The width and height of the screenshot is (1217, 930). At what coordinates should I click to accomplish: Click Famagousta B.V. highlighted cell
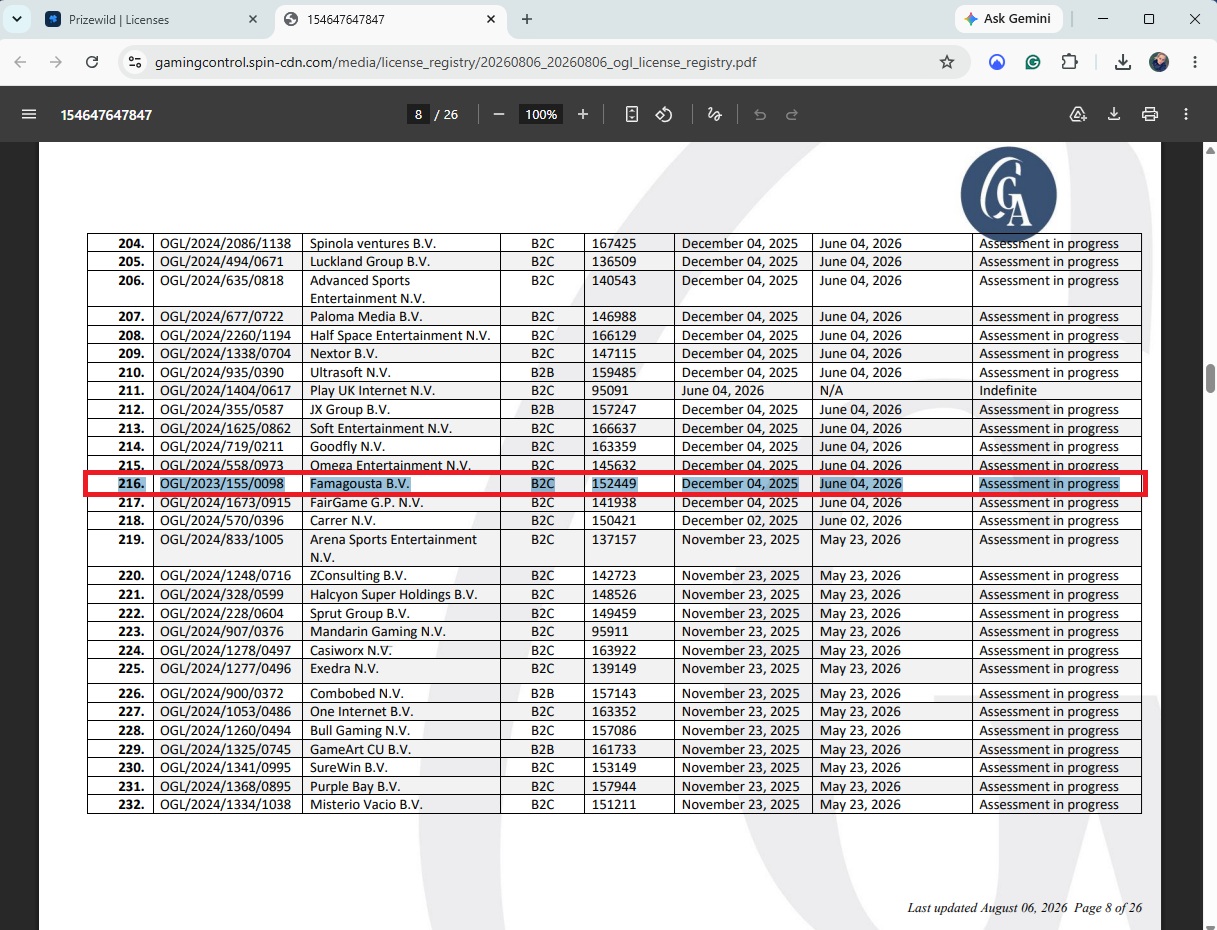tap(401, 483)
